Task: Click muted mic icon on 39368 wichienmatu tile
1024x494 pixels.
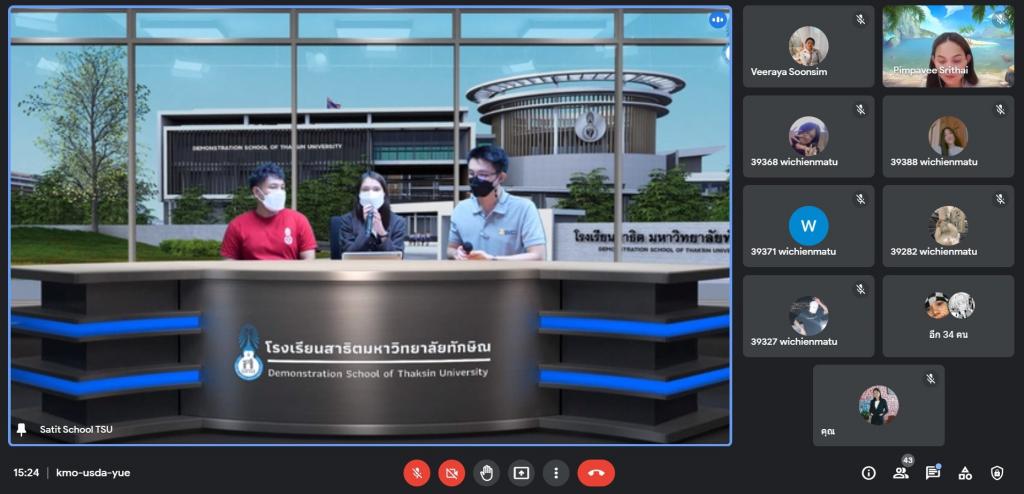Action: (x=860, y=110)
